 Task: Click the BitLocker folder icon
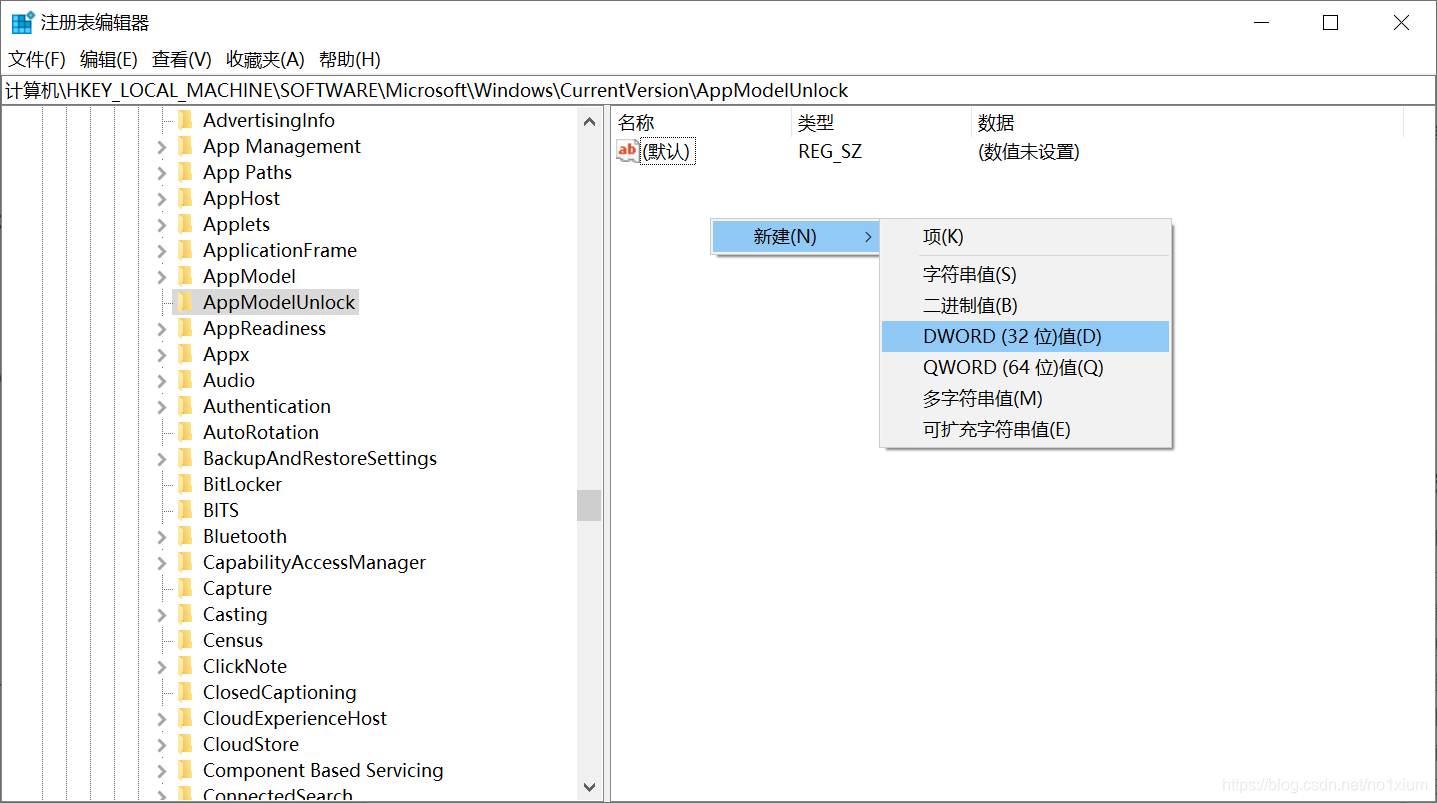pyautogui.click(x=185, y=484)
